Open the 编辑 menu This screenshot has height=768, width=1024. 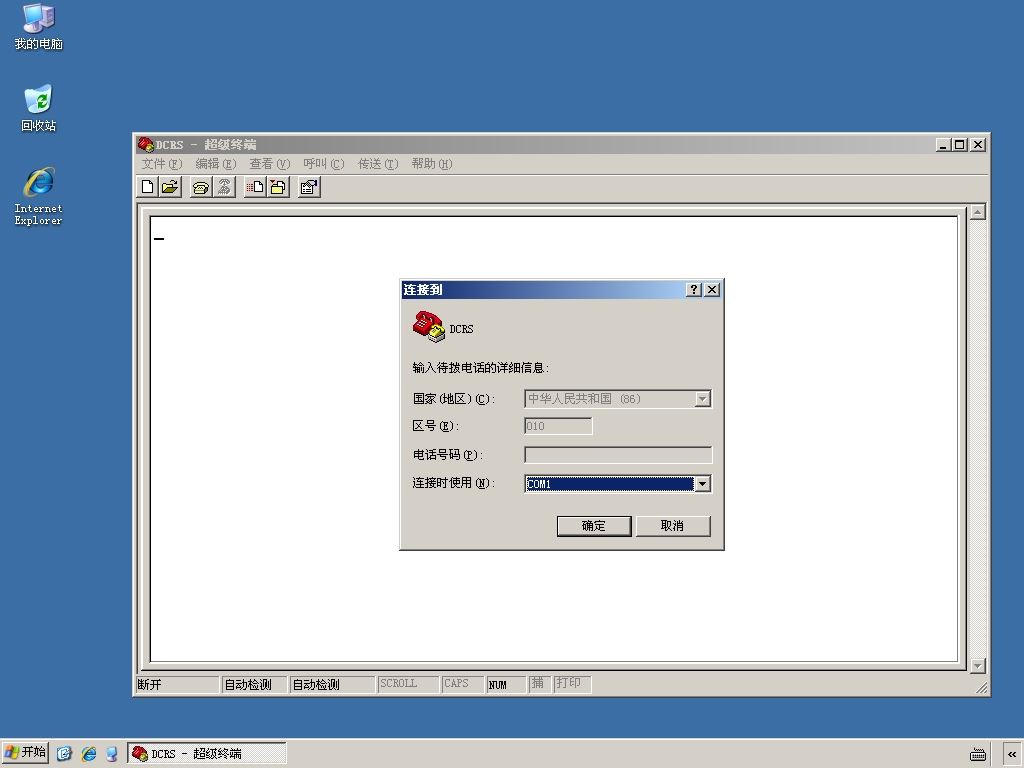point(216,164)
